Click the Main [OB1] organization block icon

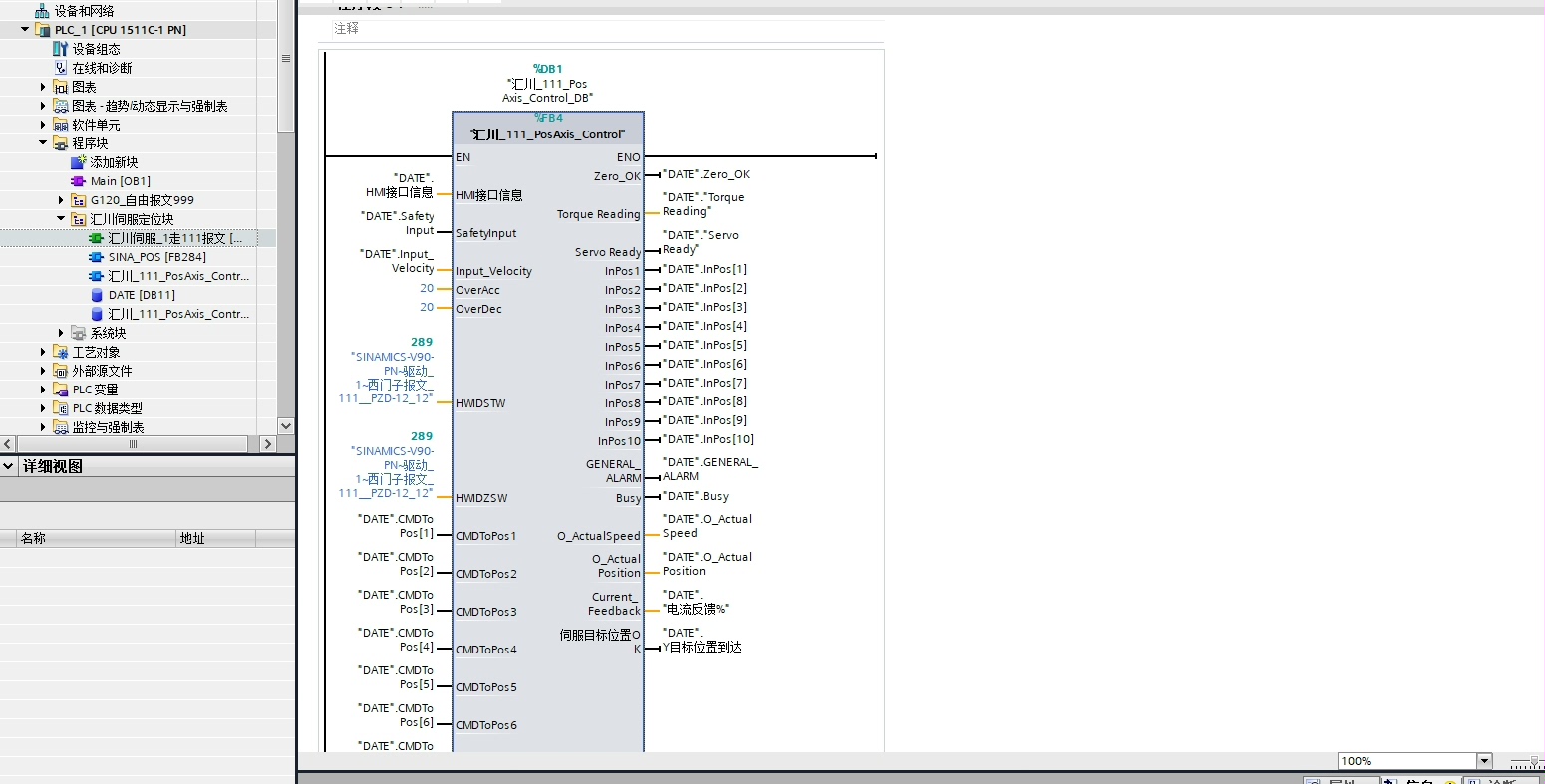(x=78, y=181)
